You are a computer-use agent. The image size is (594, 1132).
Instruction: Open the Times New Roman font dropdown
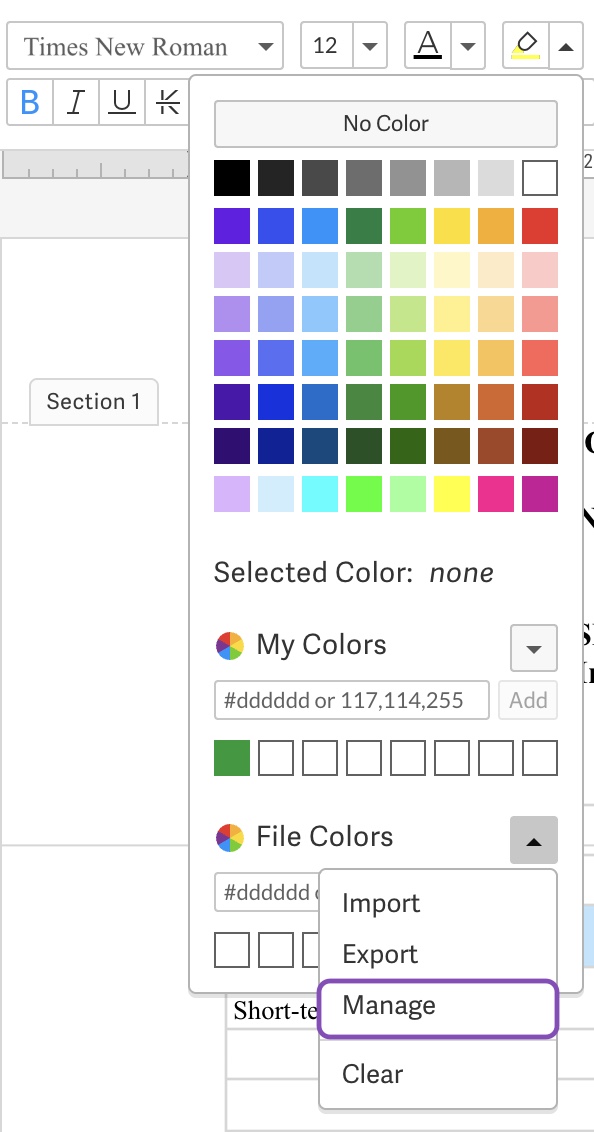click(x=145, y=45)
